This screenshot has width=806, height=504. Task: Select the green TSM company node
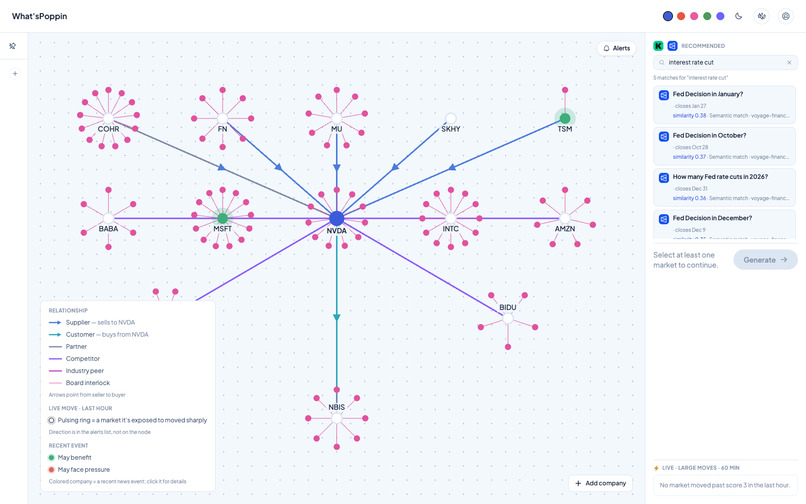[x=565, y=119]
